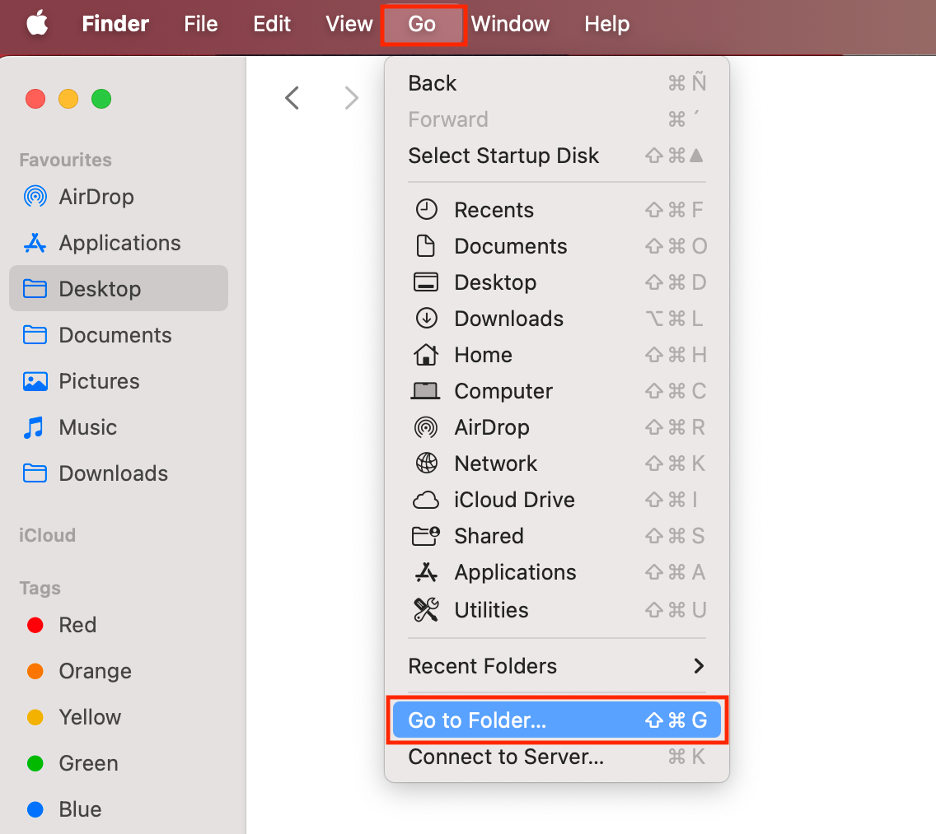Open the Network globe icon
This screenshot has height=834, width=936.
point(426,463)
